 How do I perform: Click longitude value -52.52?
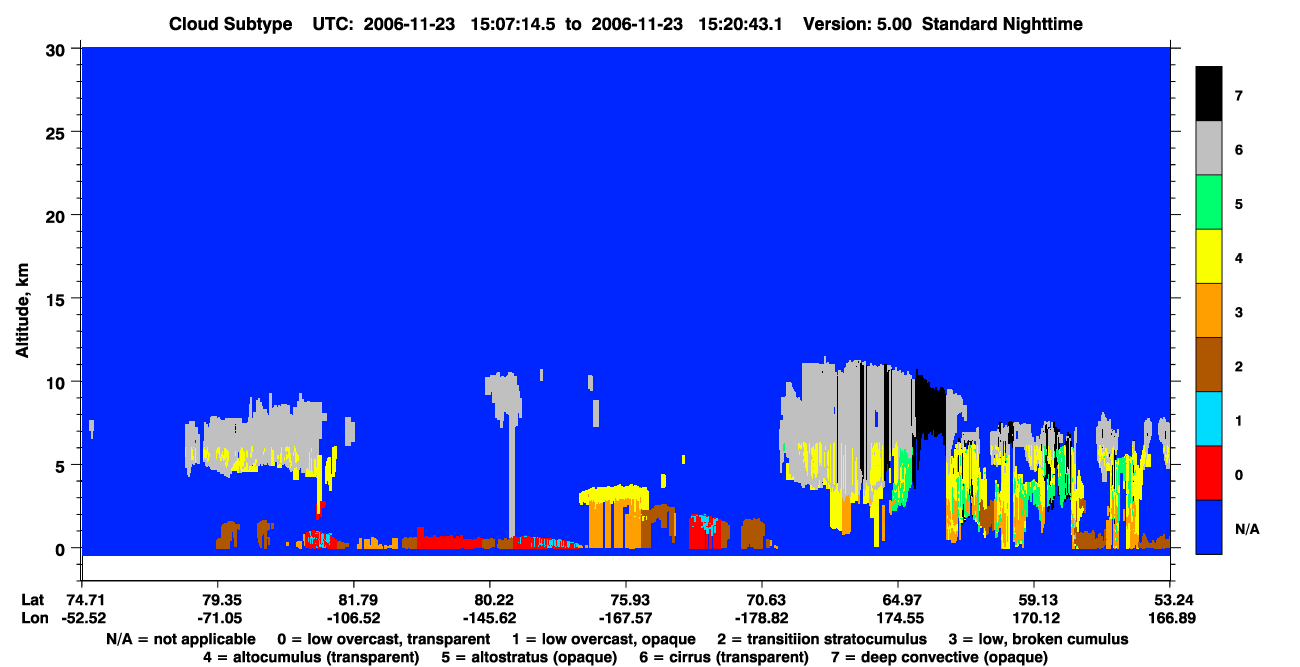coord(84,618)
